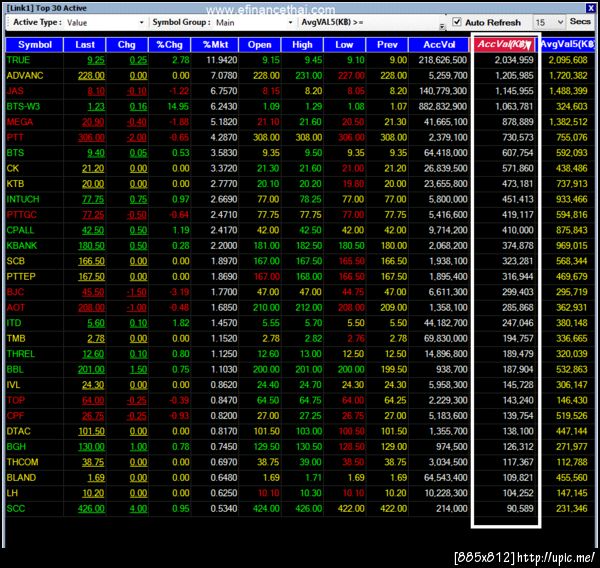Click BTS-W3 %Chg value 14.95

pyautogui.click(x=178, y=106)
